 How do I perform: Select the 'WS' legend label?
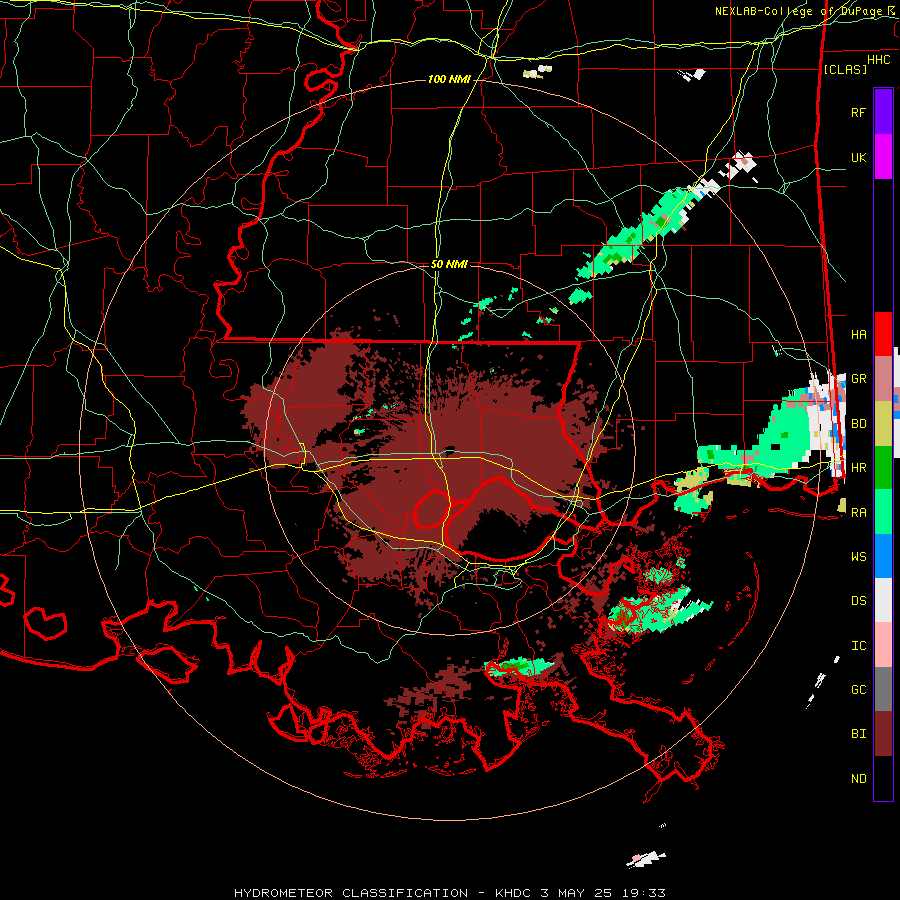[x=858, y=557]
